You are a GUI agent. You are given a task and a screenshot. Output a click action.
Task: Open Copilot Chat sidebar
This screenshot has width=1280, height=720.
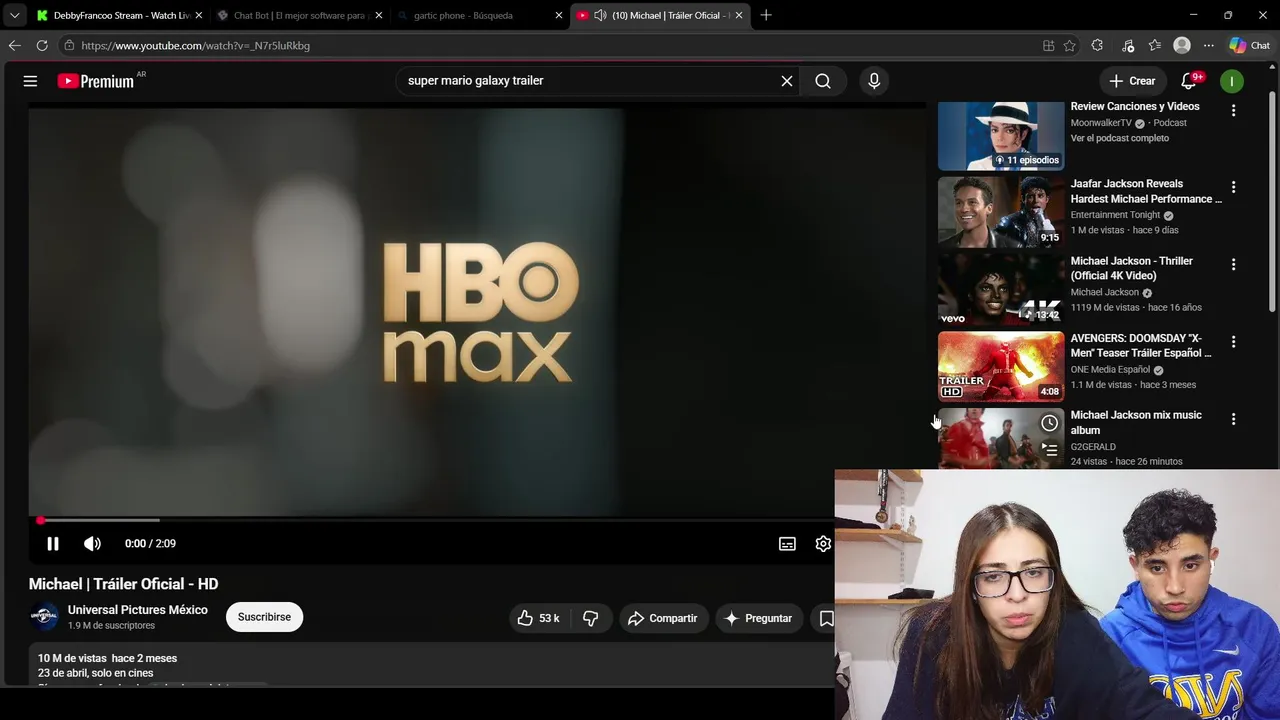[1249, 45]
